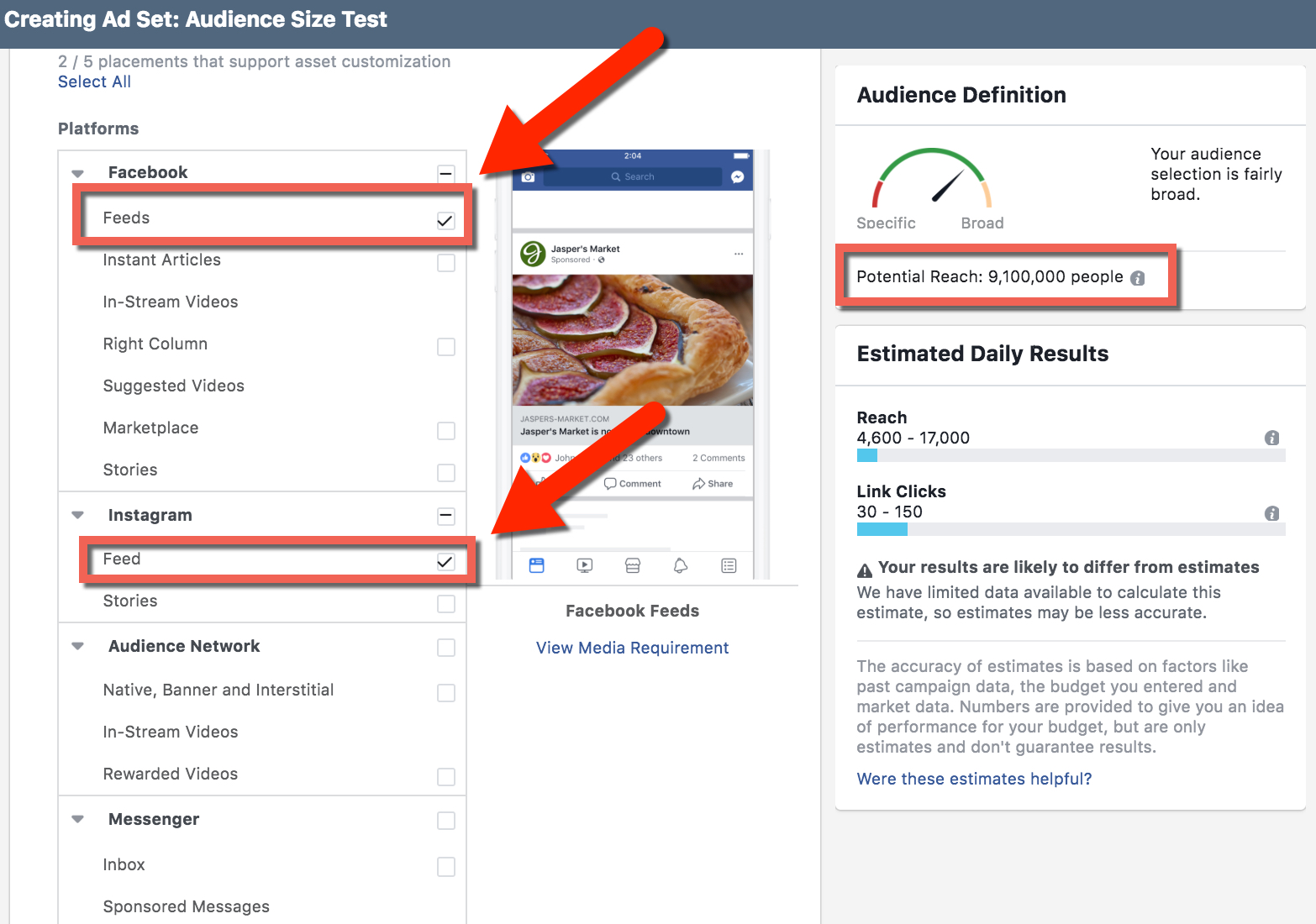Click the Potential Reach 9,100,000 people text
Viewport: 1316px width, 924px height.
pyautogui.click(x=990, y=277)
